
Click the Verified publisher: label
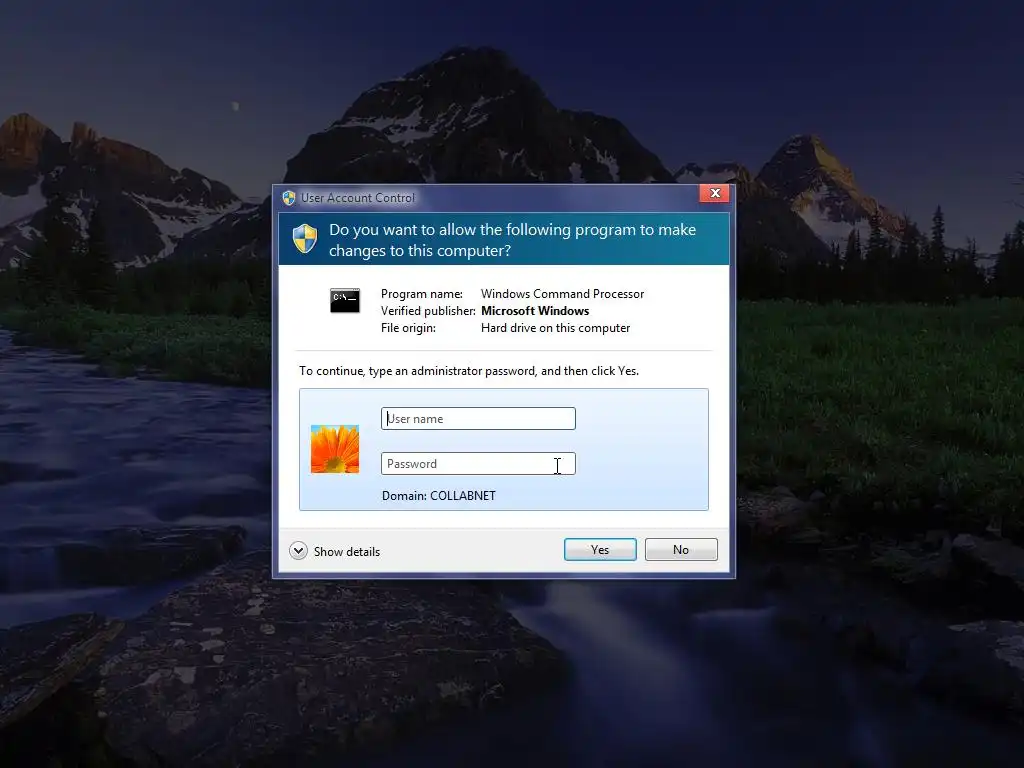428,311
